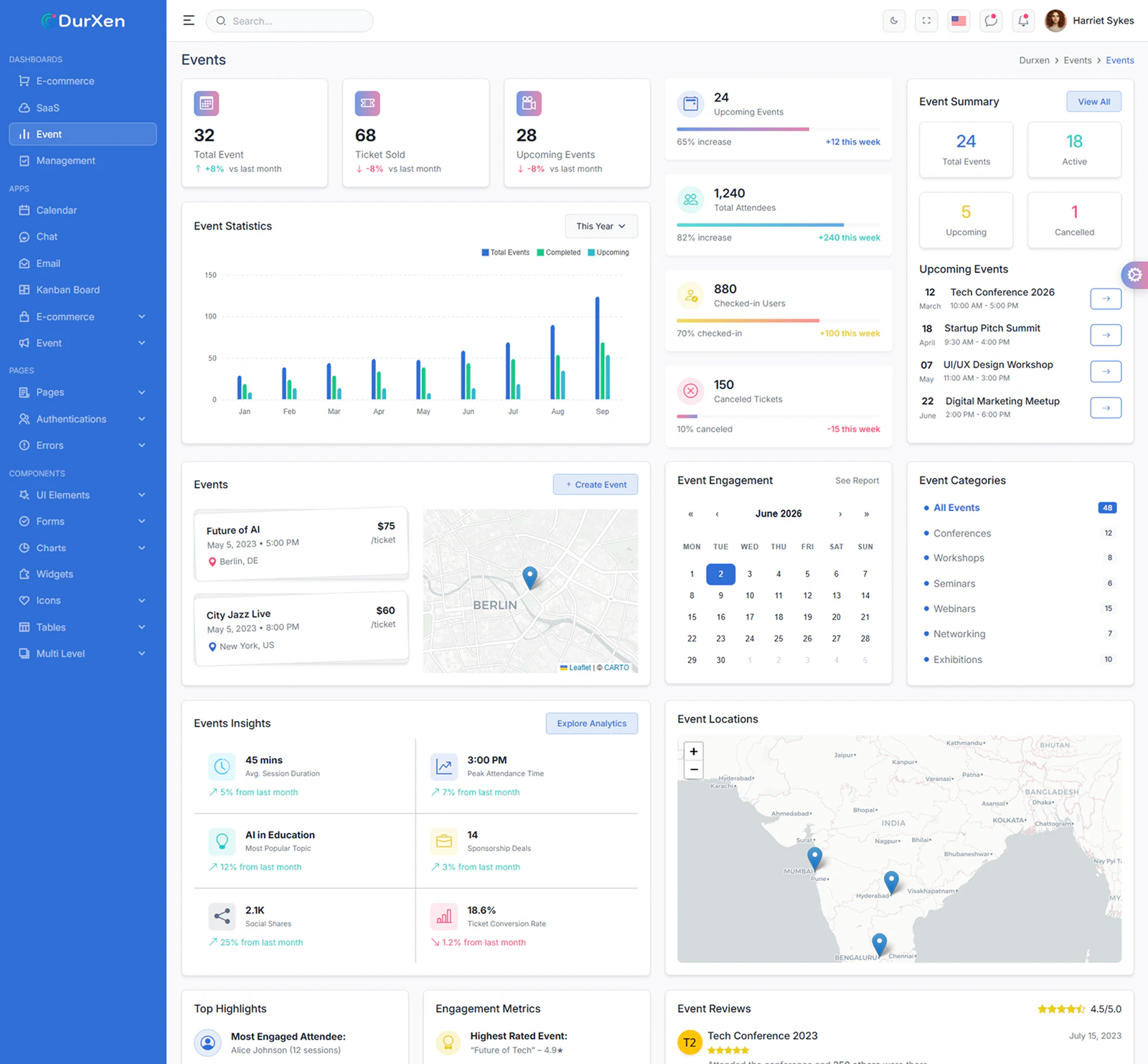The width and height of the screenshot is (1148, 1064).
Task: Zoom in on Event Locations map
Action: [x=694, y=751]
